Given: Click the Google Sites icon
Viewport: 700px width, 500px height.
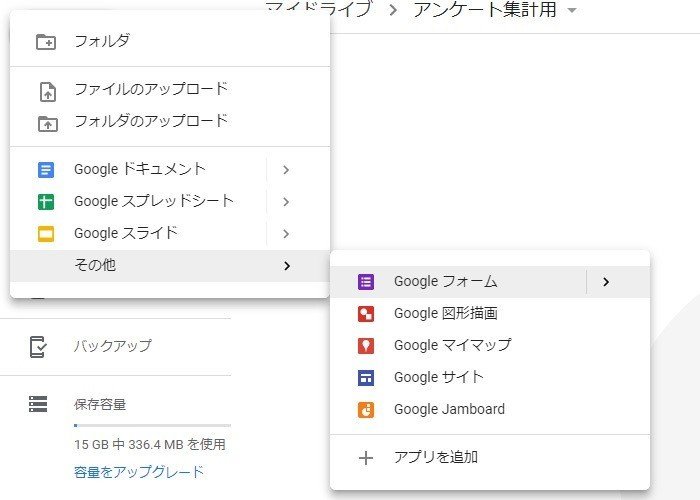Looking at the screenshot, I should coord(366,378).
